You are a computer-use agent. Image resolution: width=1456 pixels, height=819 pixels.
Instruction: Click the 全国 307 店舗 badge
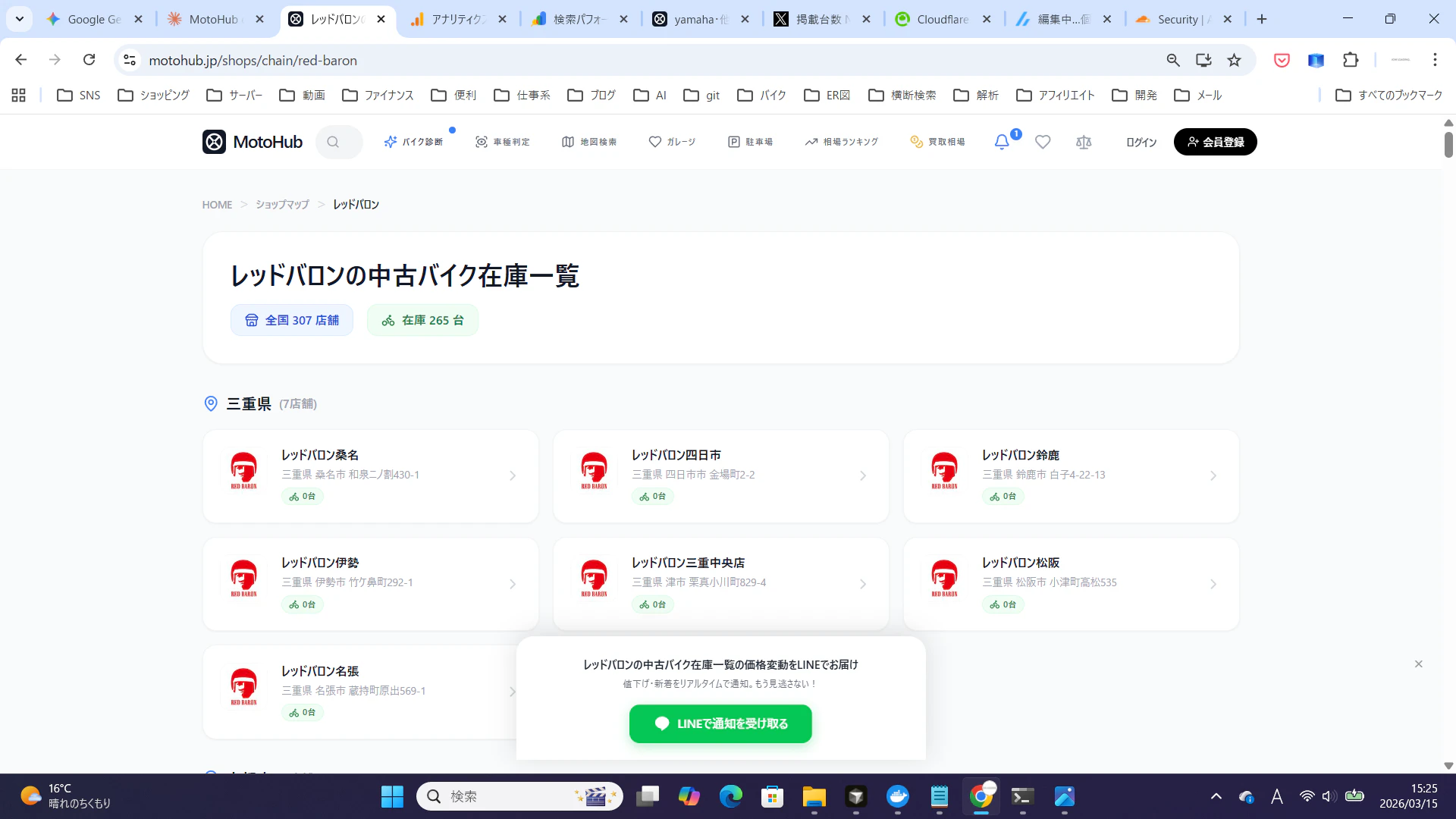tap(292, 320)
